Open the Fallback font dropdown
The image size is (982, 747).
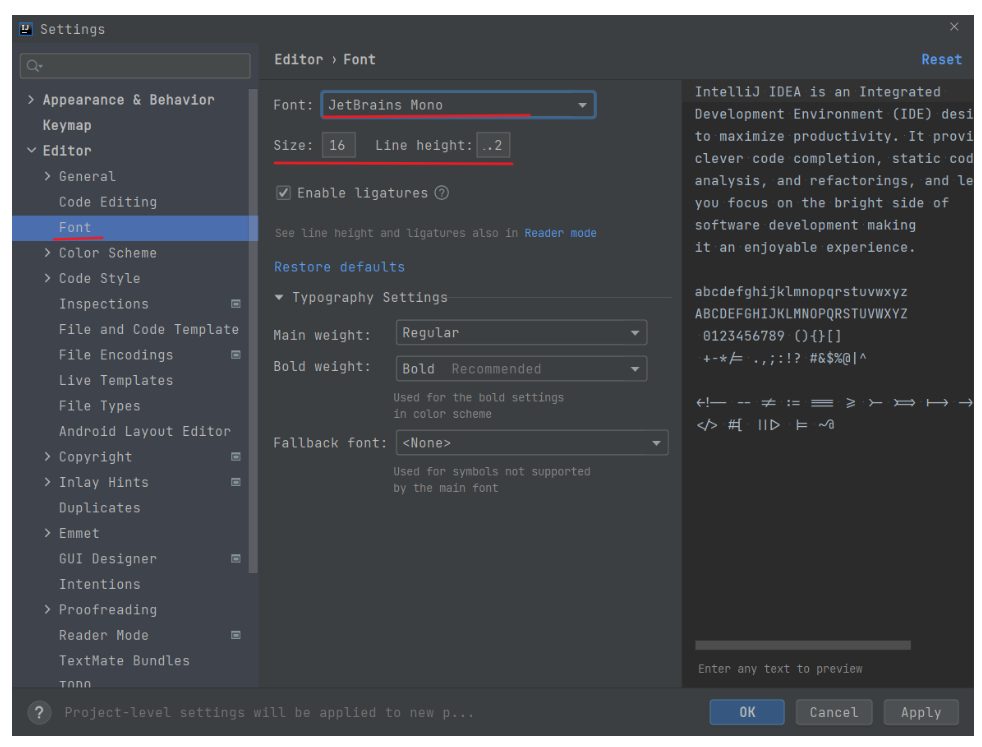[657, 442]
